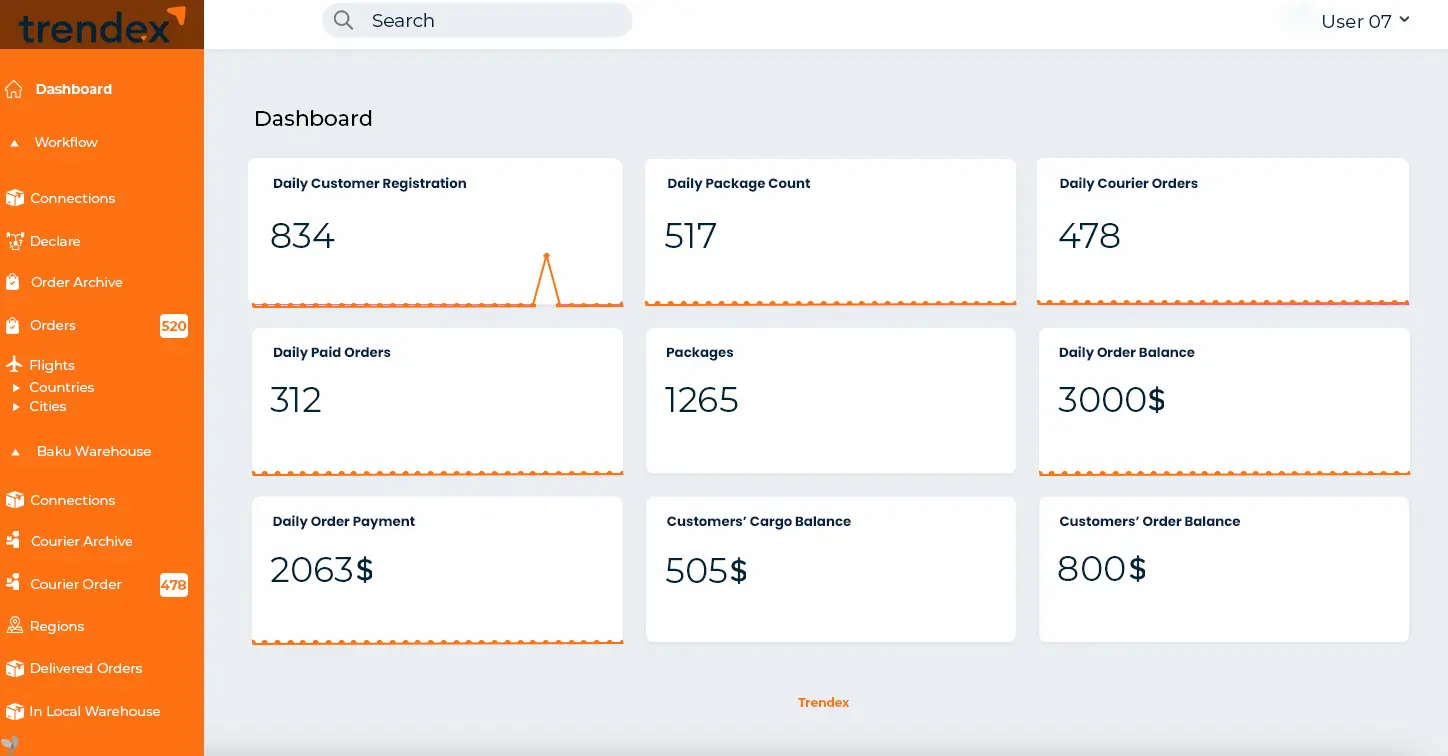Select the Delivered Orders icon

(x=13, y=668)
